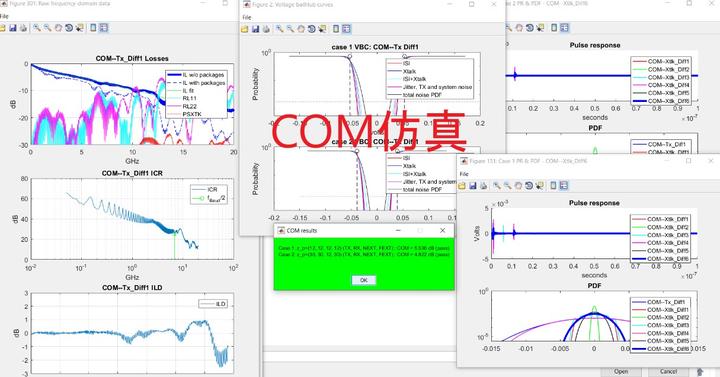Image resolution: width=720 pixels, height=377 pixels.
Task: Select 'RL11' legend entry in Losses plot
Action: [183, 98]
